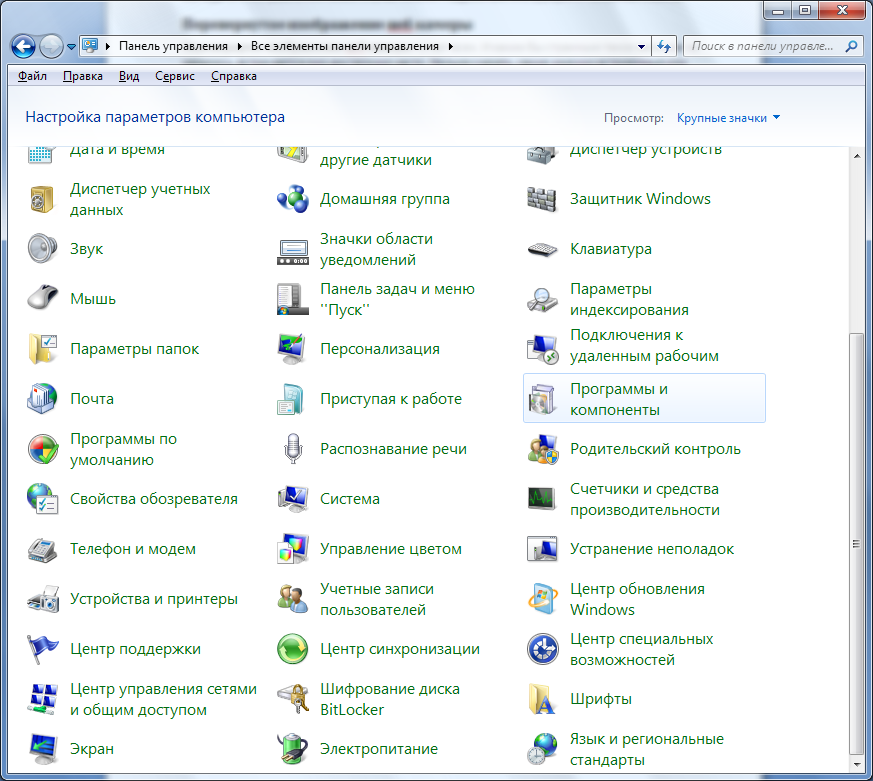This screenshot has height=781, width=873.
Task: Click Счетчики и средства производительности link
Action: tap(645, 499)
